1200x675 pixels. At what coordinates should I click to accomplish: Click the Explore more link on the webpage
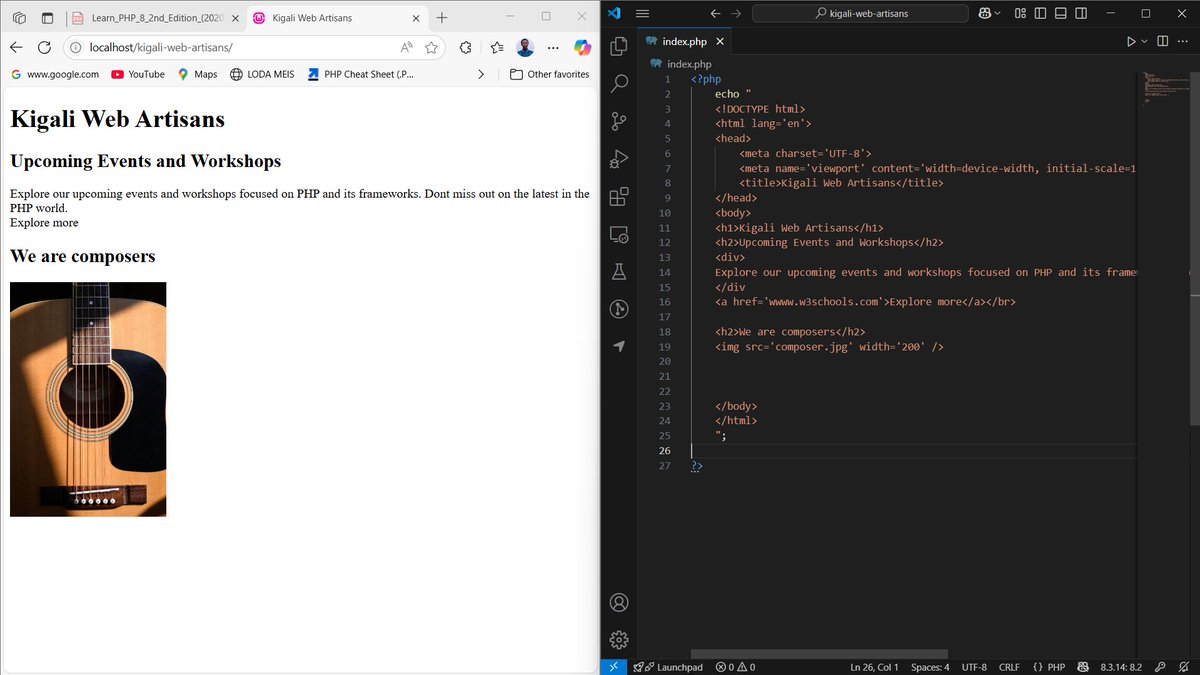[x=43, y=222]
